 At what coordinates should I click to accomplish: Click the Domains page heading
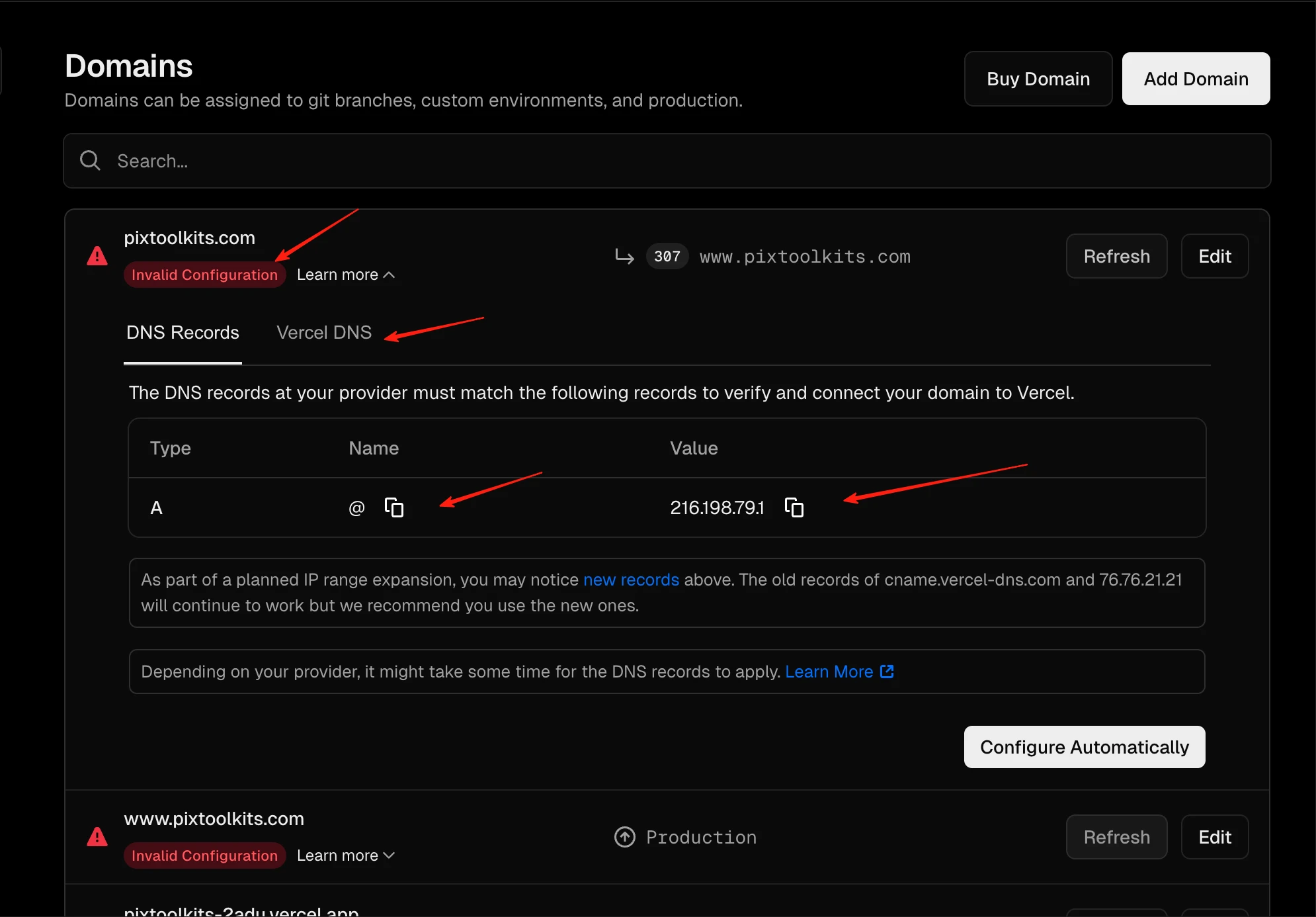click(x=129, y=65)
